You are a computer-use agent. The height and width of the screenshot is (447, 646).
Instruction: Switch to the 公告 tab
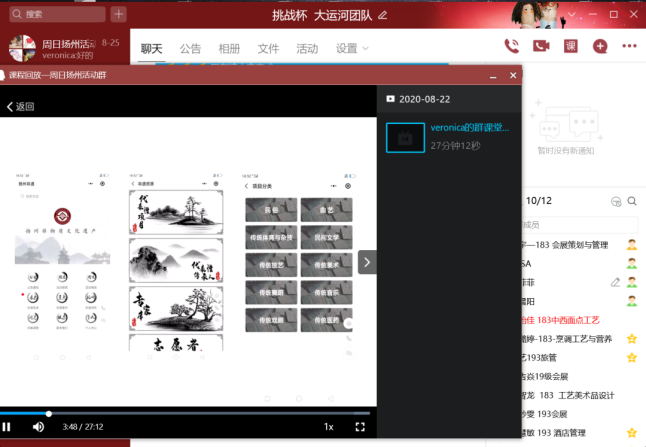click(x=190, y=48)
